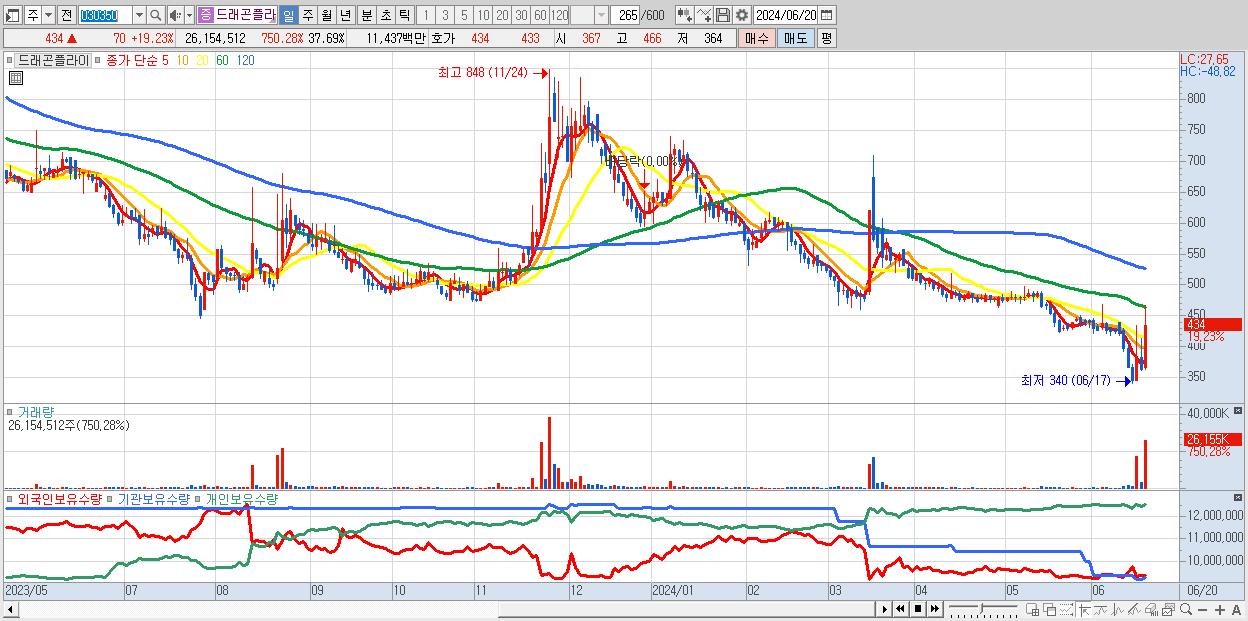Click the overlapping windows icon
1248x621 pixels.
[x=1049, y=609]
